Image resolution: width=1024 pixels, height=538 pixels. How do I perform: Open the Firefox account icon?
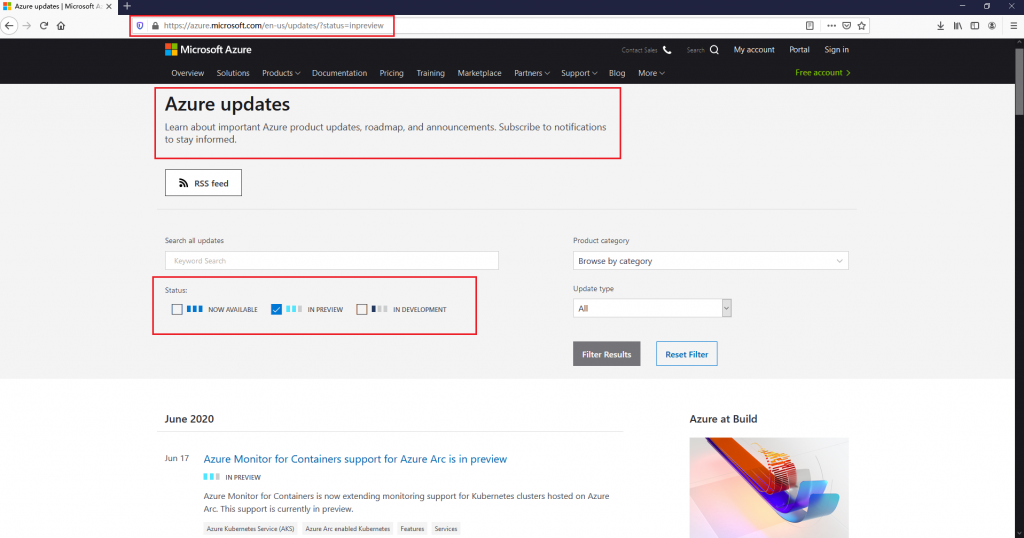pyautogui.click(x=992, y=25)
